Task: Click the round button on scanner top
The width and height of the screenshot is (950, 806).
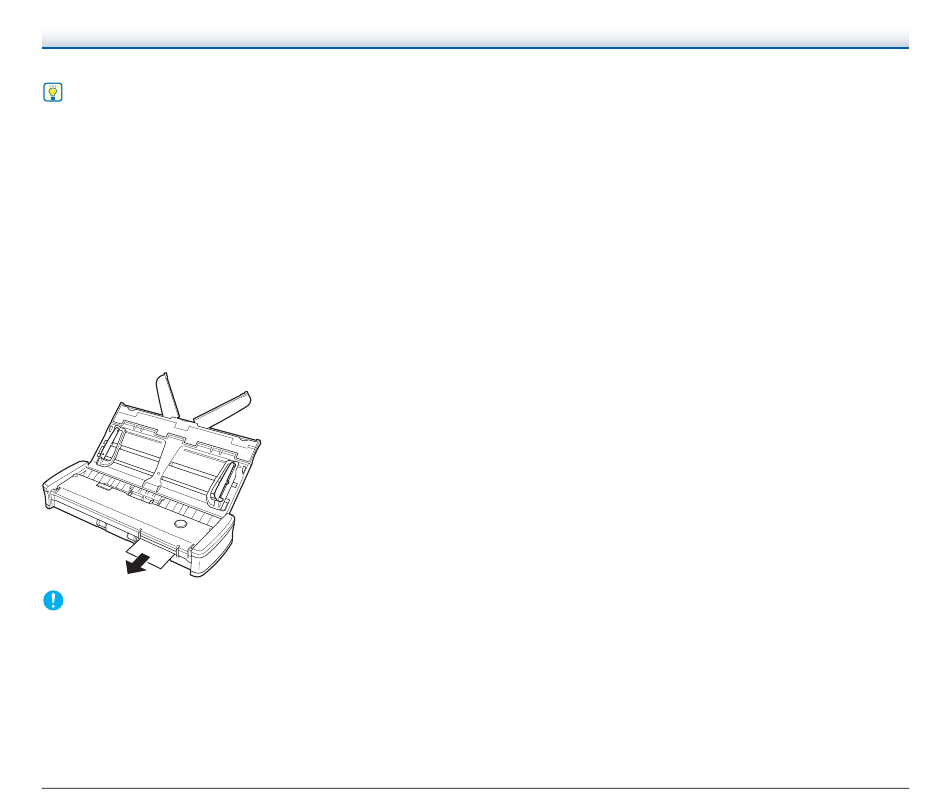Action: pyautogui.click(x=180, y=523)
